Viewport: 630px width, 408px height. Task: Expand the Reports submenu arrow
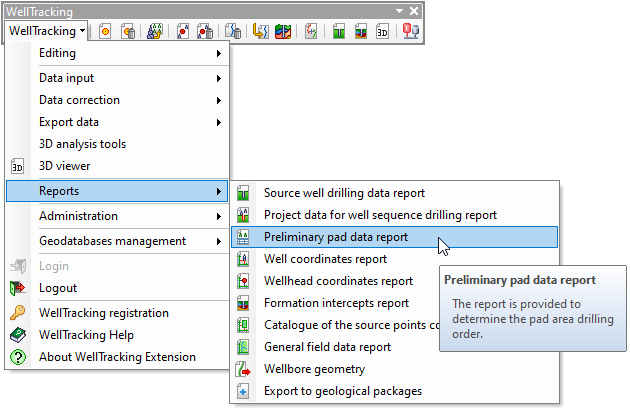pos(219,192)
